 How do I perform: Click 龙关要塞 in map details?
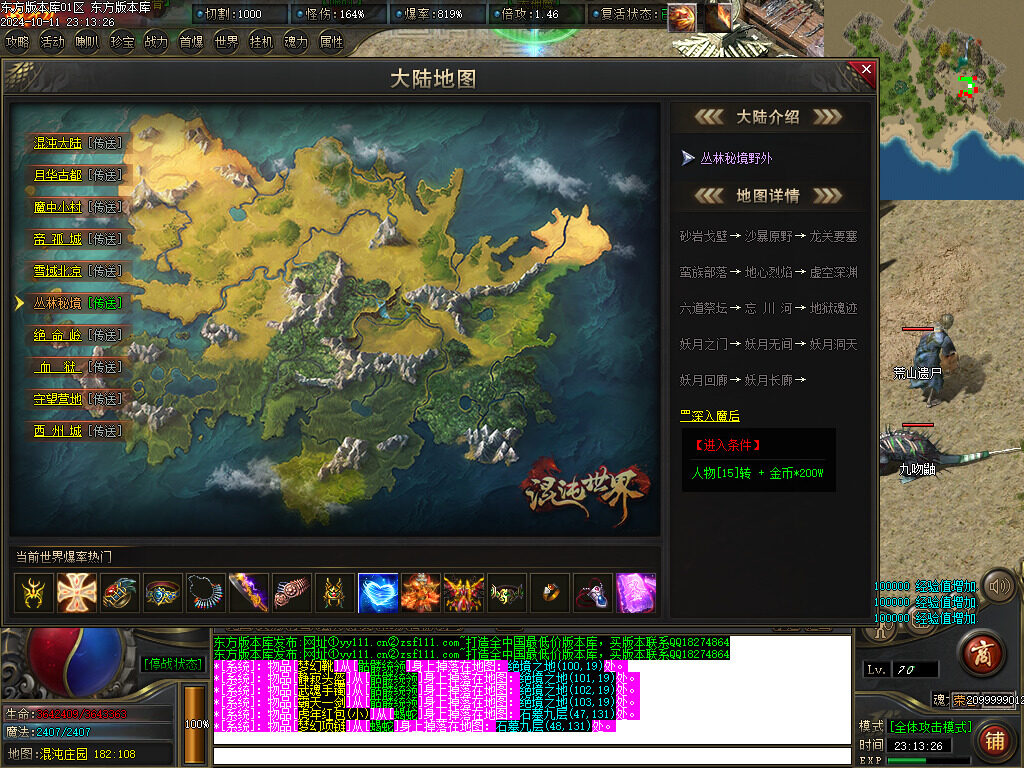point(833,236)
